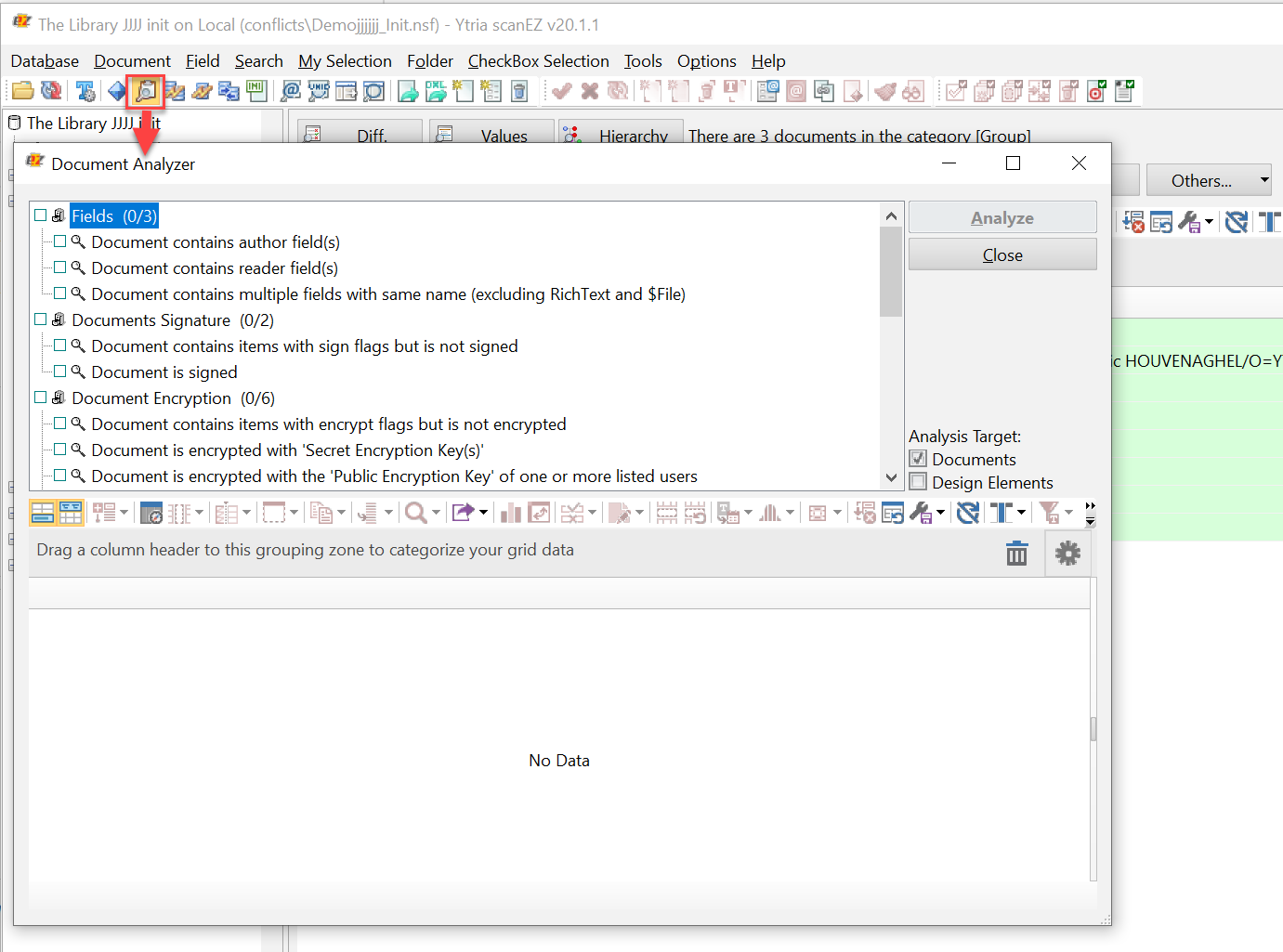Click the INI green icon in toolbar

tap(257, 91)
